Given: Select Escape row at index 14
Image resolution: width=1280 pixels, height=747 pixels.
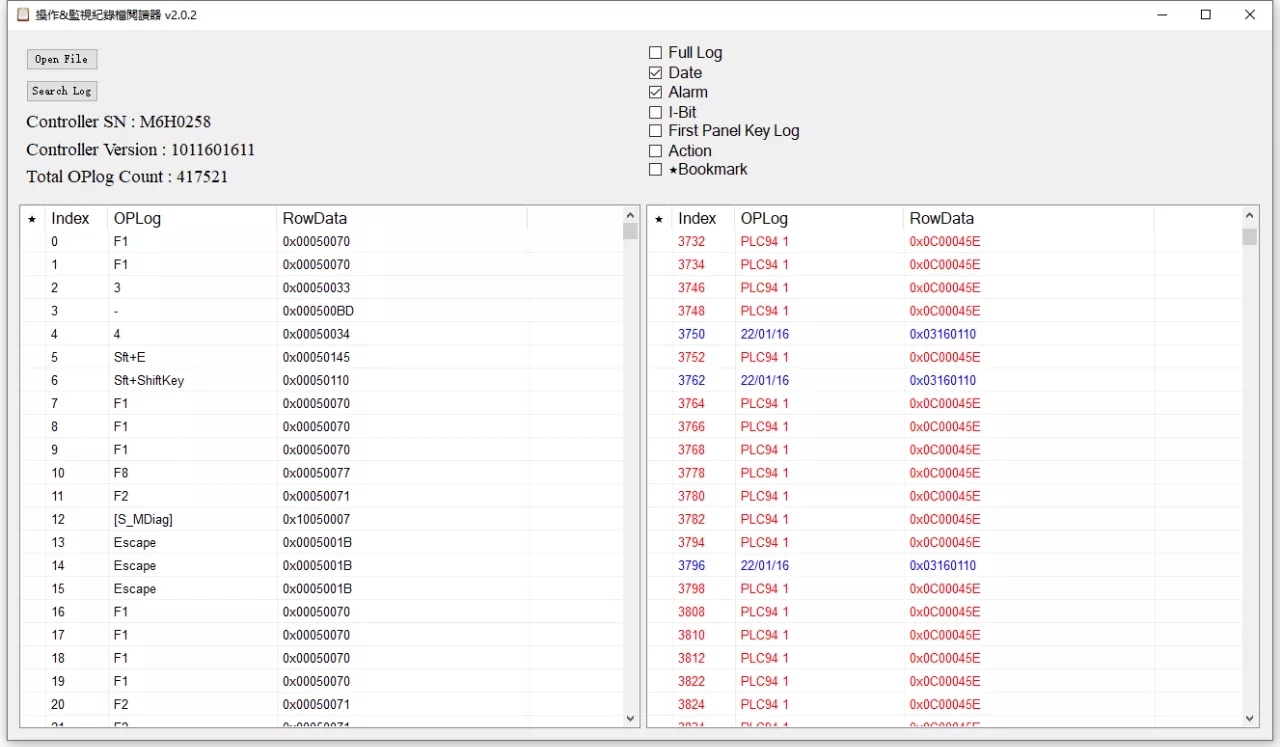Looking at the screenshot, I should coord(322,565).
